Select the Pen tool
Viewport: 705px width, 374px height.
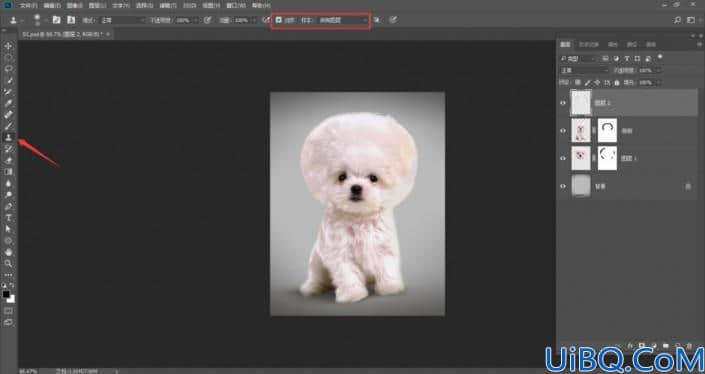click(x=9, y=206)
